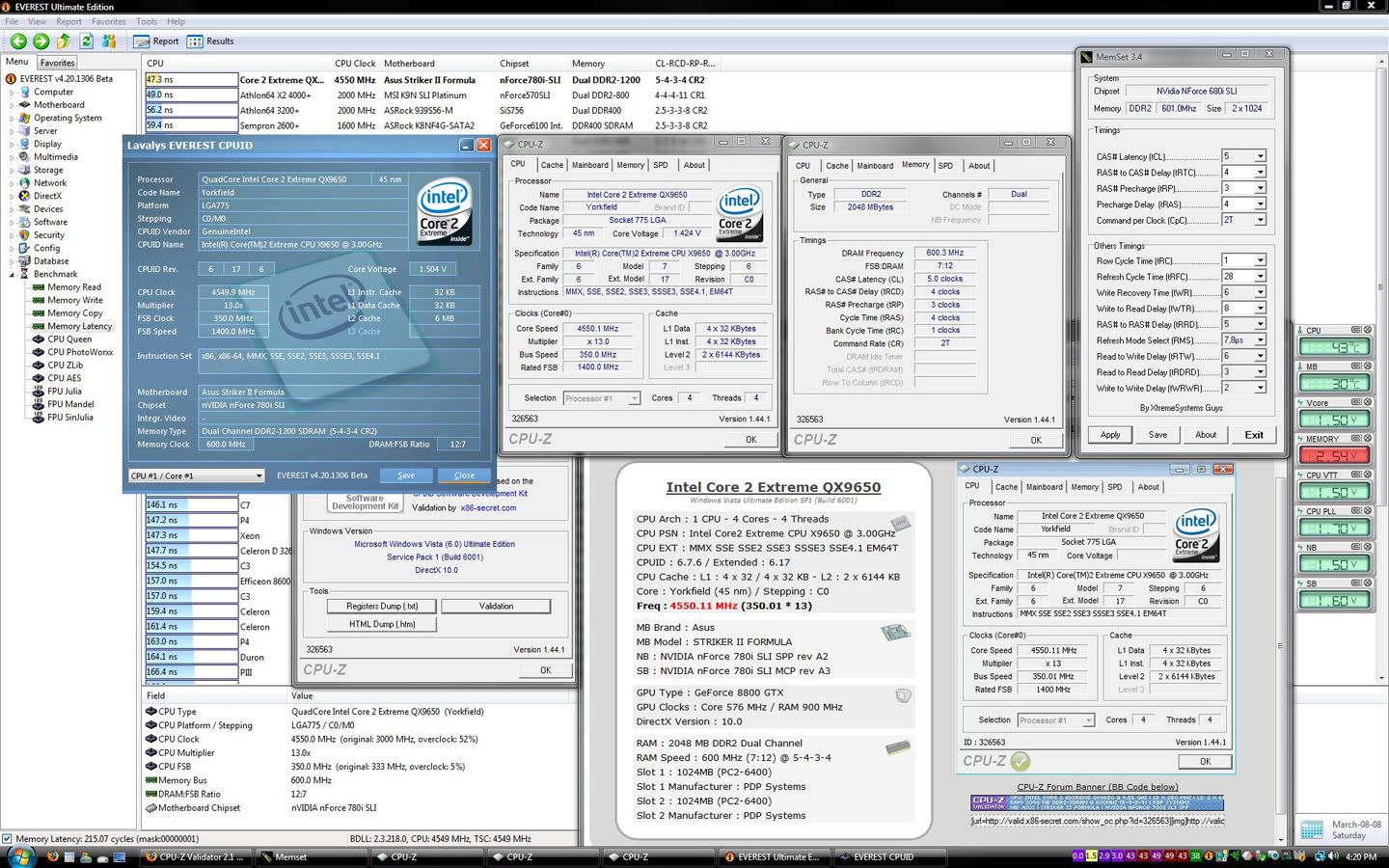Open the Refresh Mode Select (RMS) dropdown
Image resolution: width=1389 pixels, height=868 pixels.
click(x=1260, y=340)
